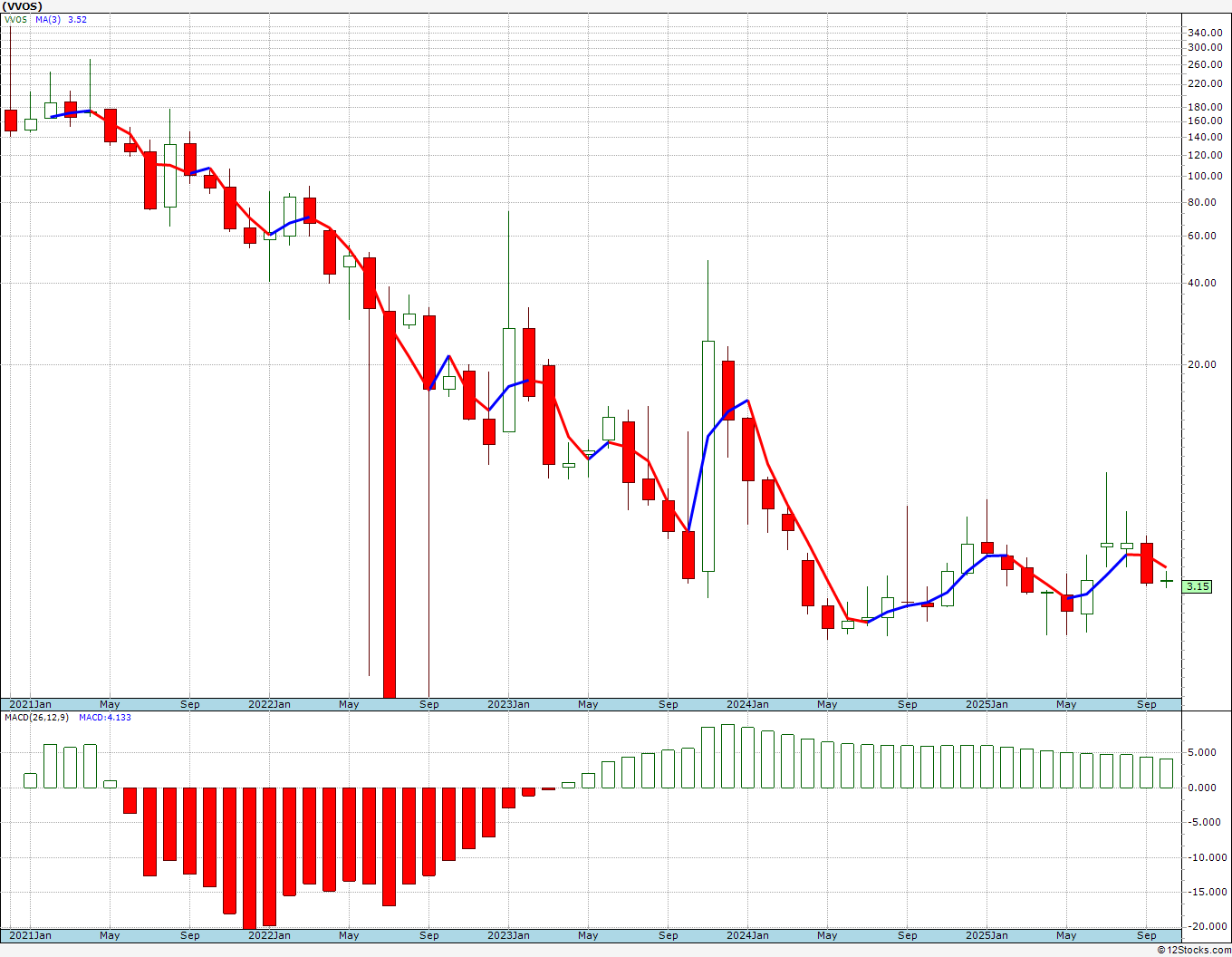Click the 0.000 MACD axis label
The height and width of the screenshot is (957, 1232).
1201,788
